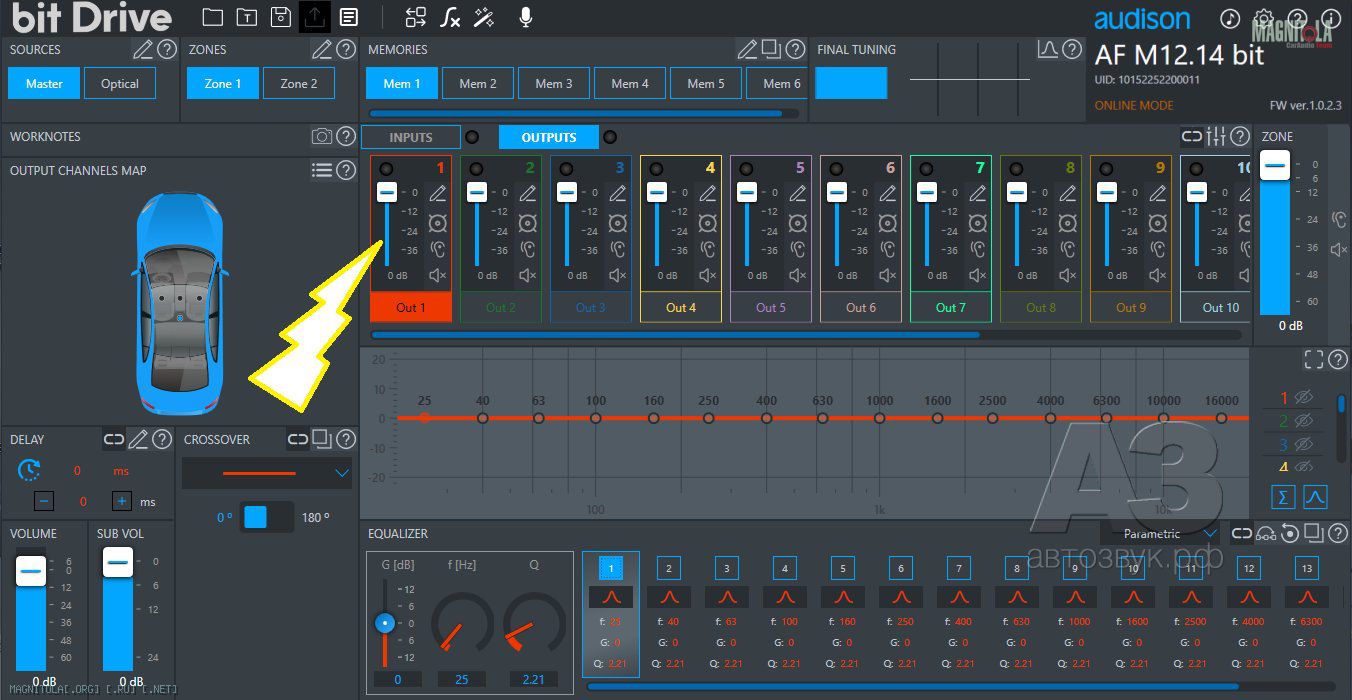The height and width of the screenshot is (700, 1352).
Task: Expand the EQ graph to fullscreen
Action: click(x=1314, y=360)
